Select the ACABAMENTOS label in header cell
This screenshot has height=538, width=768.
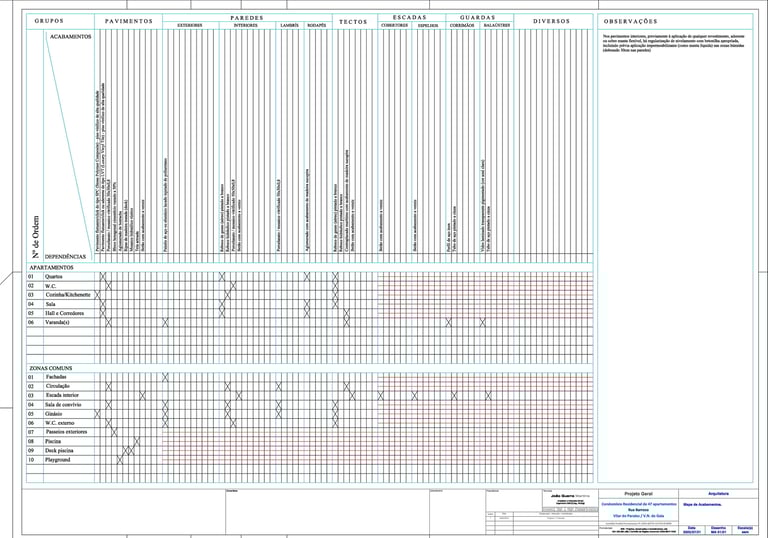tap(71, 37)
